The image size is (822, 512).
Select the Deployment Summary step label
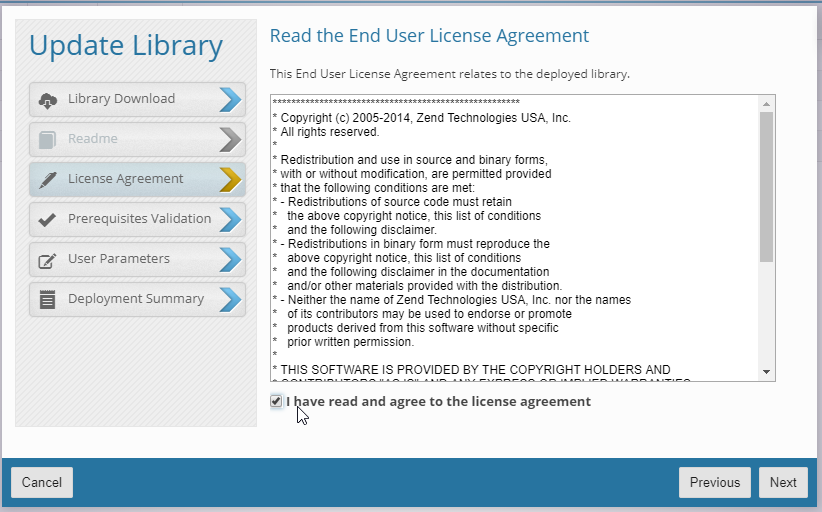point(135,299)
